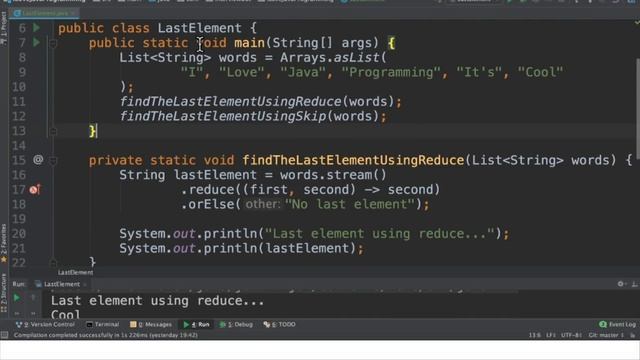Click the findTheLastElementUsingReduce call on line 11
Viewport: 640px width, 360px height.
click(231, 102)
